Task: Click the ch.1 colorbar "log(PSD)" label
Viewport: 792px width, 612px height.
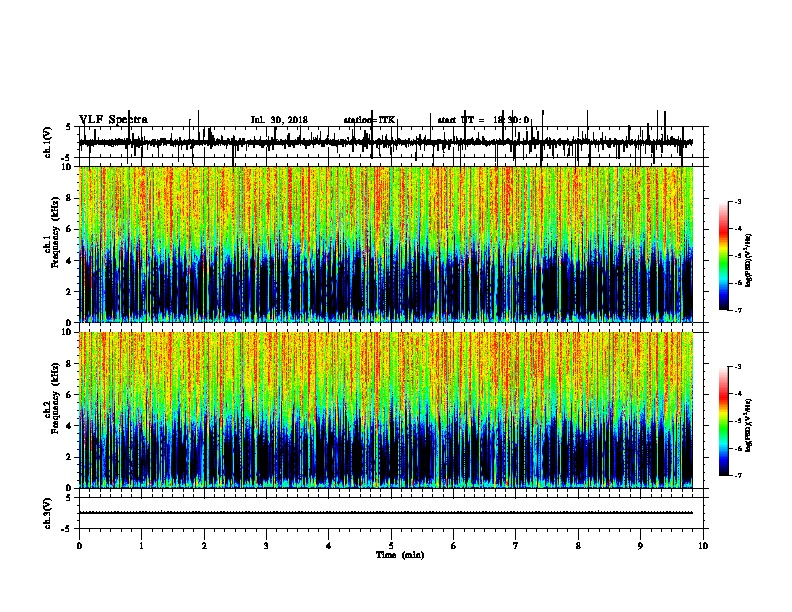Action: 749,261
